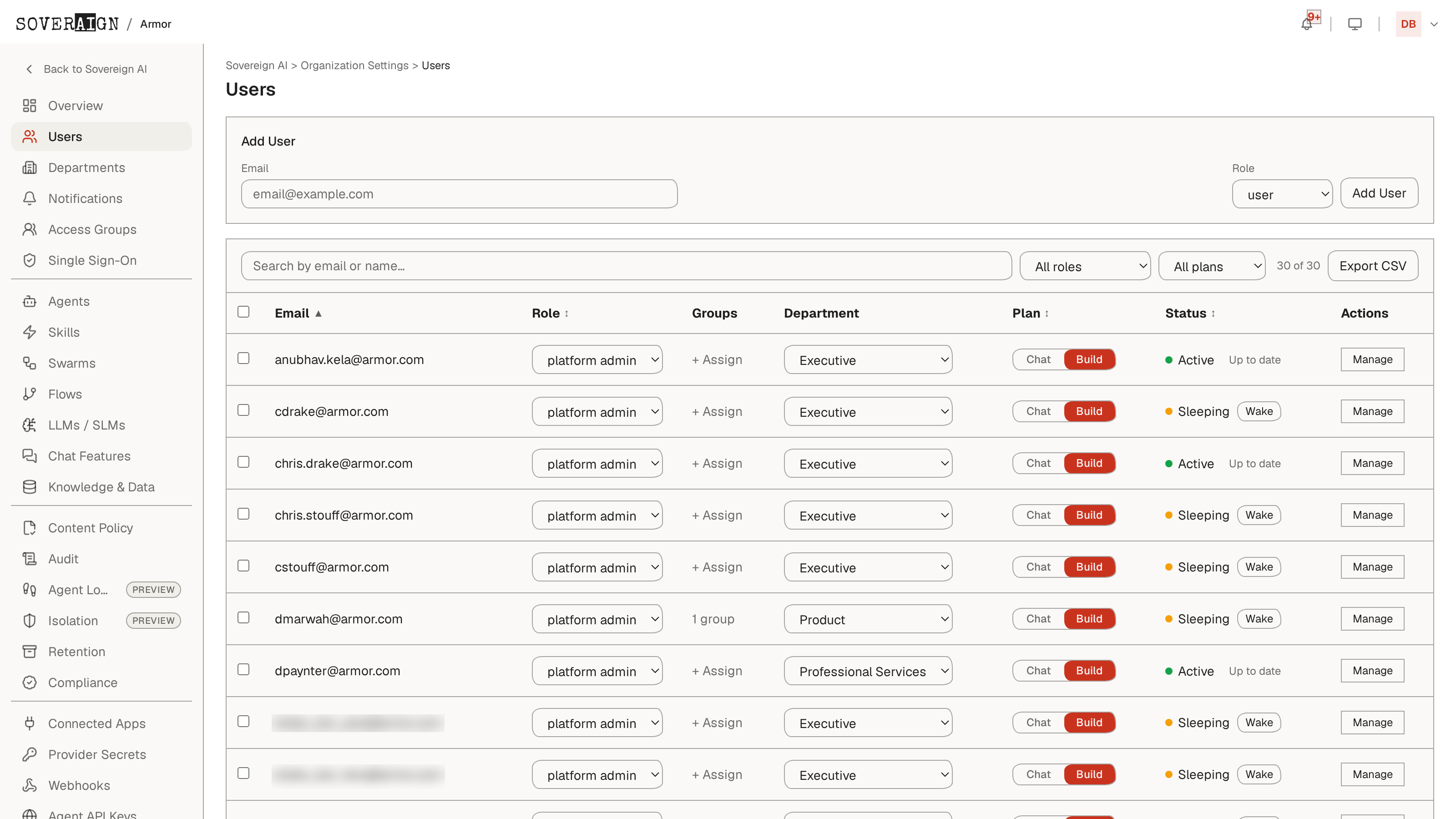Open Knowledge & Data in the sidebar
The image size is (1456, 819).
tap(101, 487)
